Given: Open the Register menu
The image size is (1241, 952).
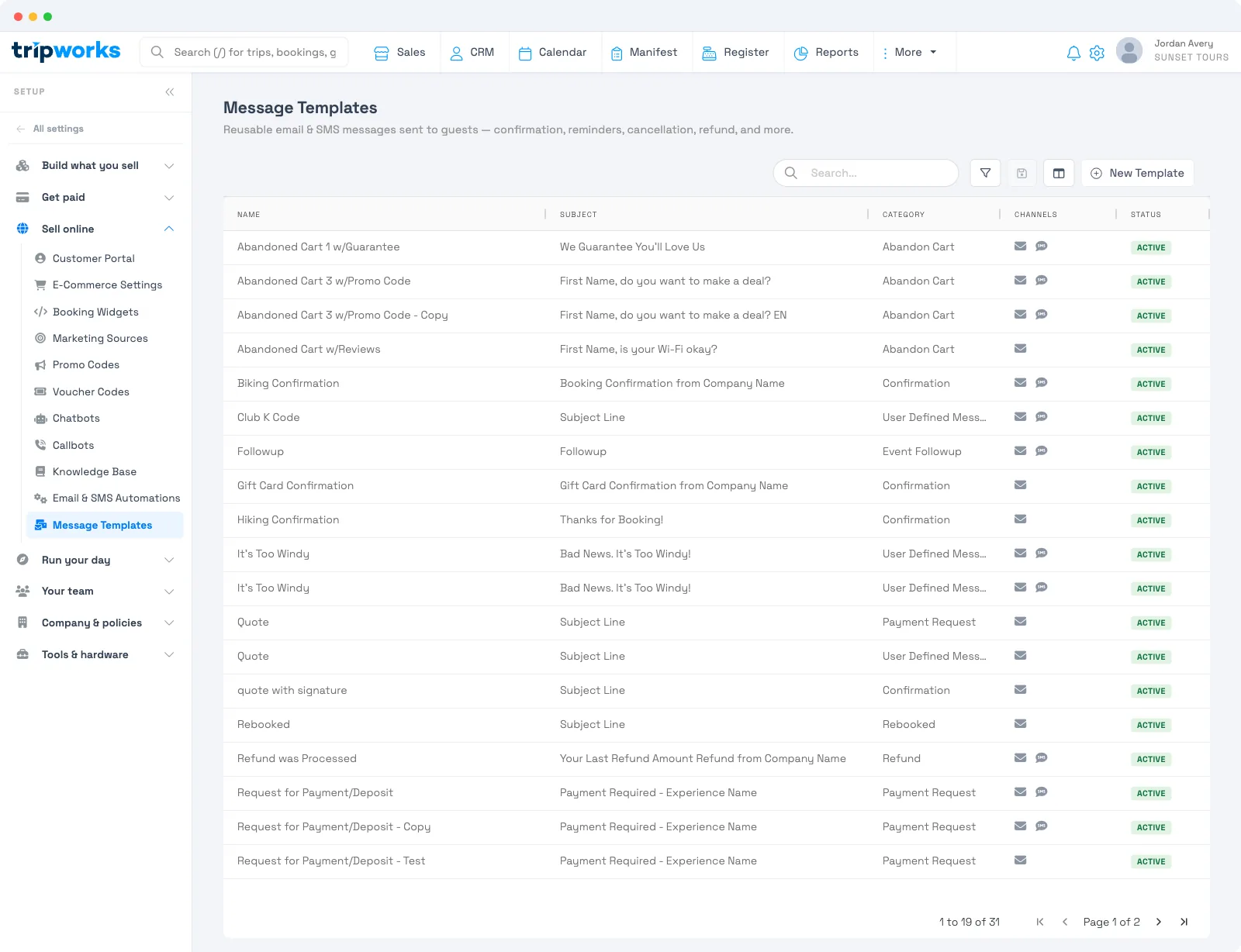Looking at the screenshot, I should tap(735, 52).
